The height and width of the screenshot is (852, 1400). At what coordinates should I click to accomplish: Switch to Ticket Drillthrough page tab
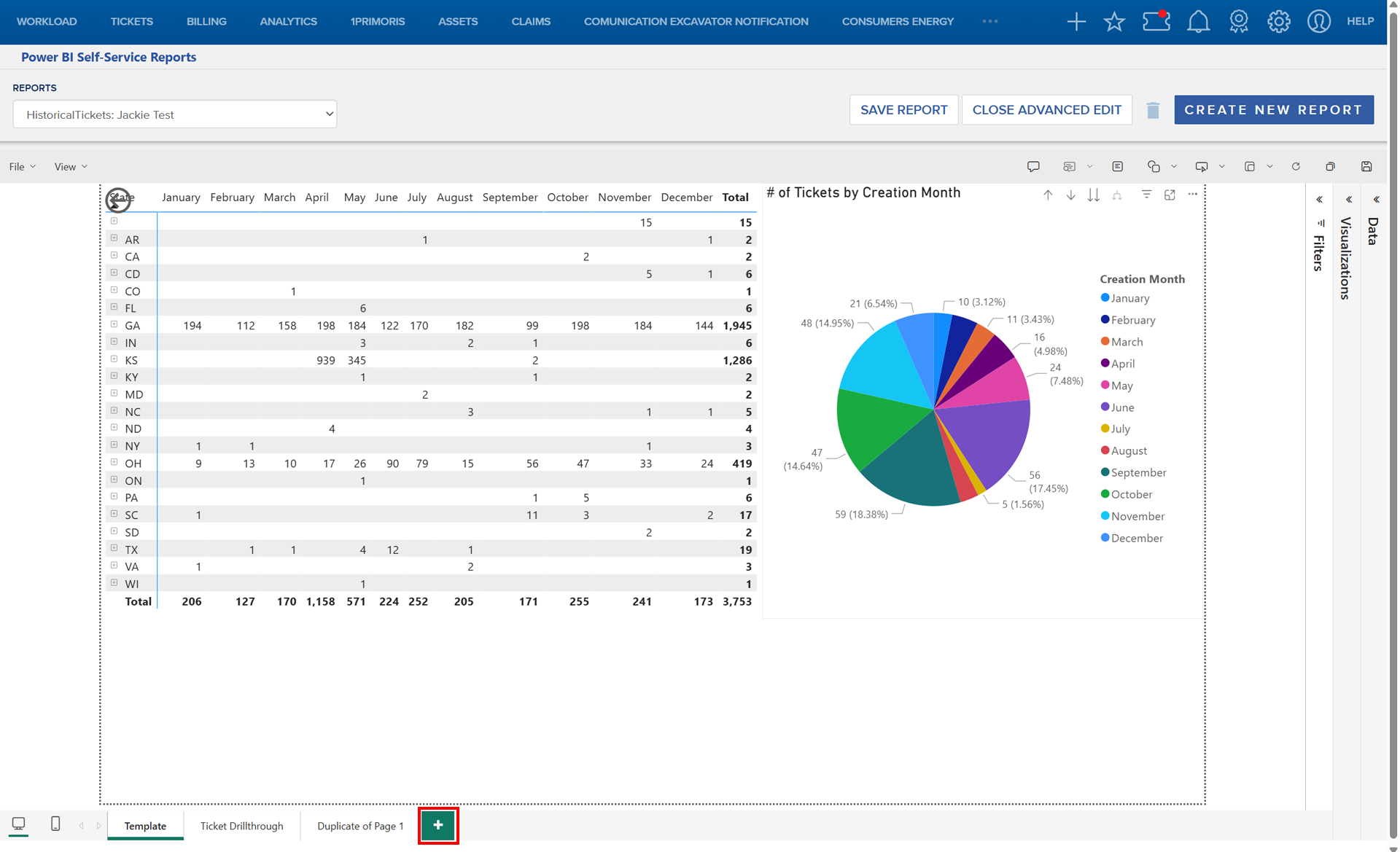(x=241, y=826)
